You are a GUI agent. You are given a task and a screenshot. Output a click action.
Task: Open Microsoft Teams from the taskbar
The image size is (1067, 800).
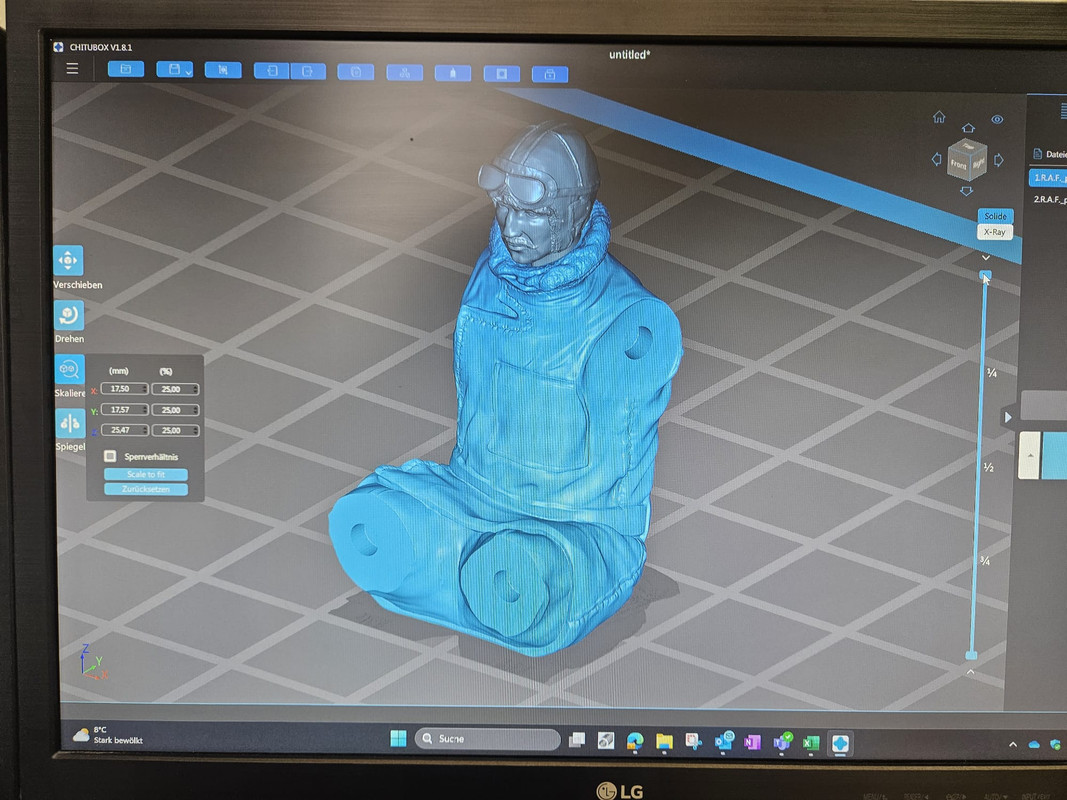point(783,742)
